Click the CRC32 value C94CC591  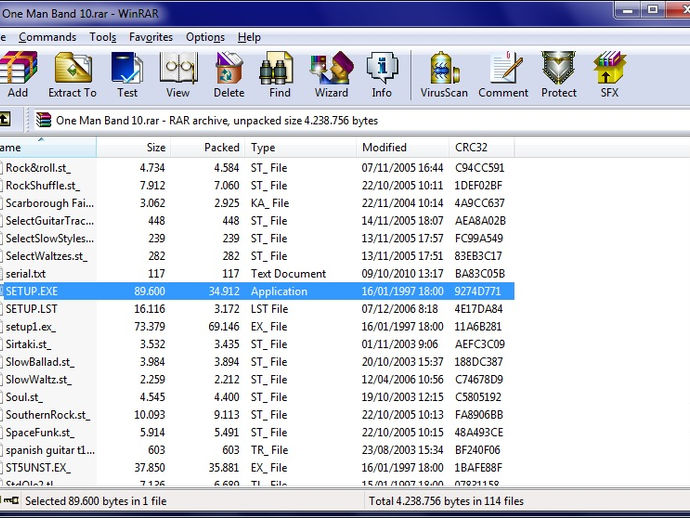click(x=479, y=168)
